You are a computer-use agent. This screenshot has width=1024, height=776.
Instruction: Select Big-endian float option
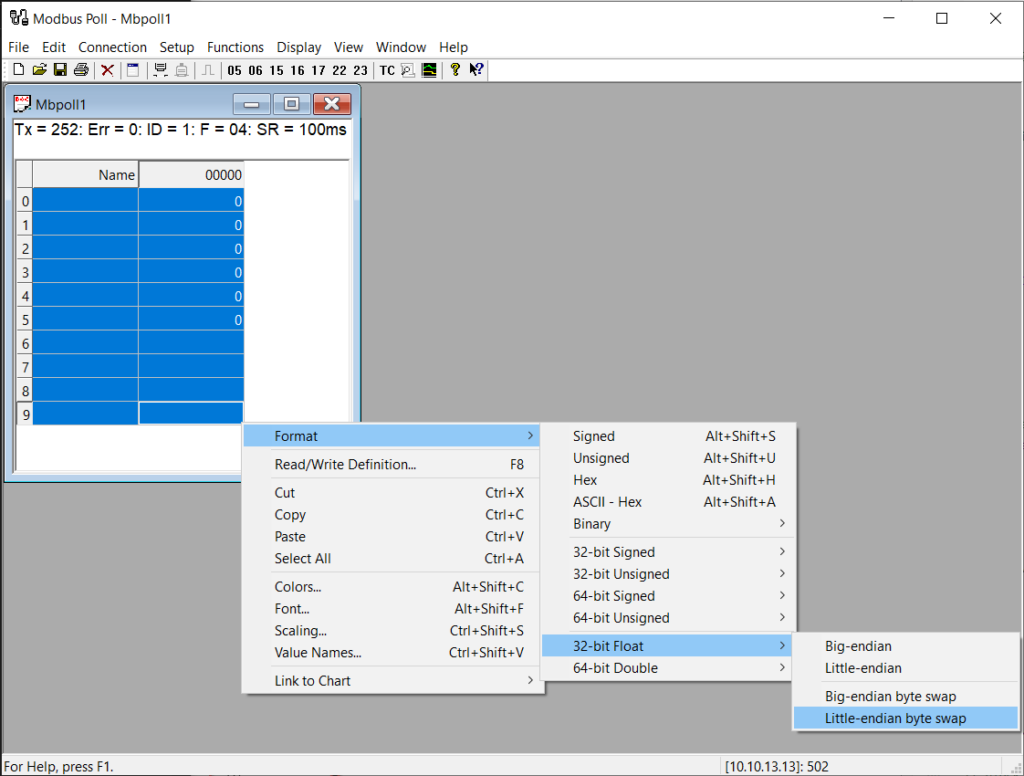click(x=906, y=646)
